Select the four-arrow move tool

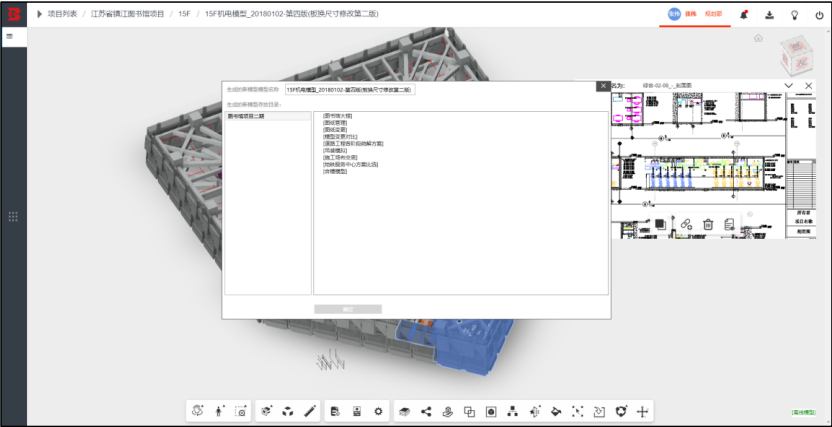643,411
